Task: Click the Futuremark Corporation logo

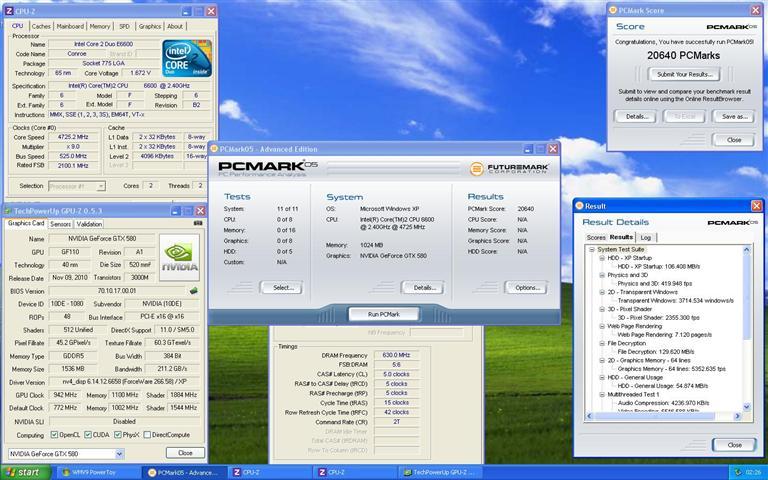Action: 509,168
